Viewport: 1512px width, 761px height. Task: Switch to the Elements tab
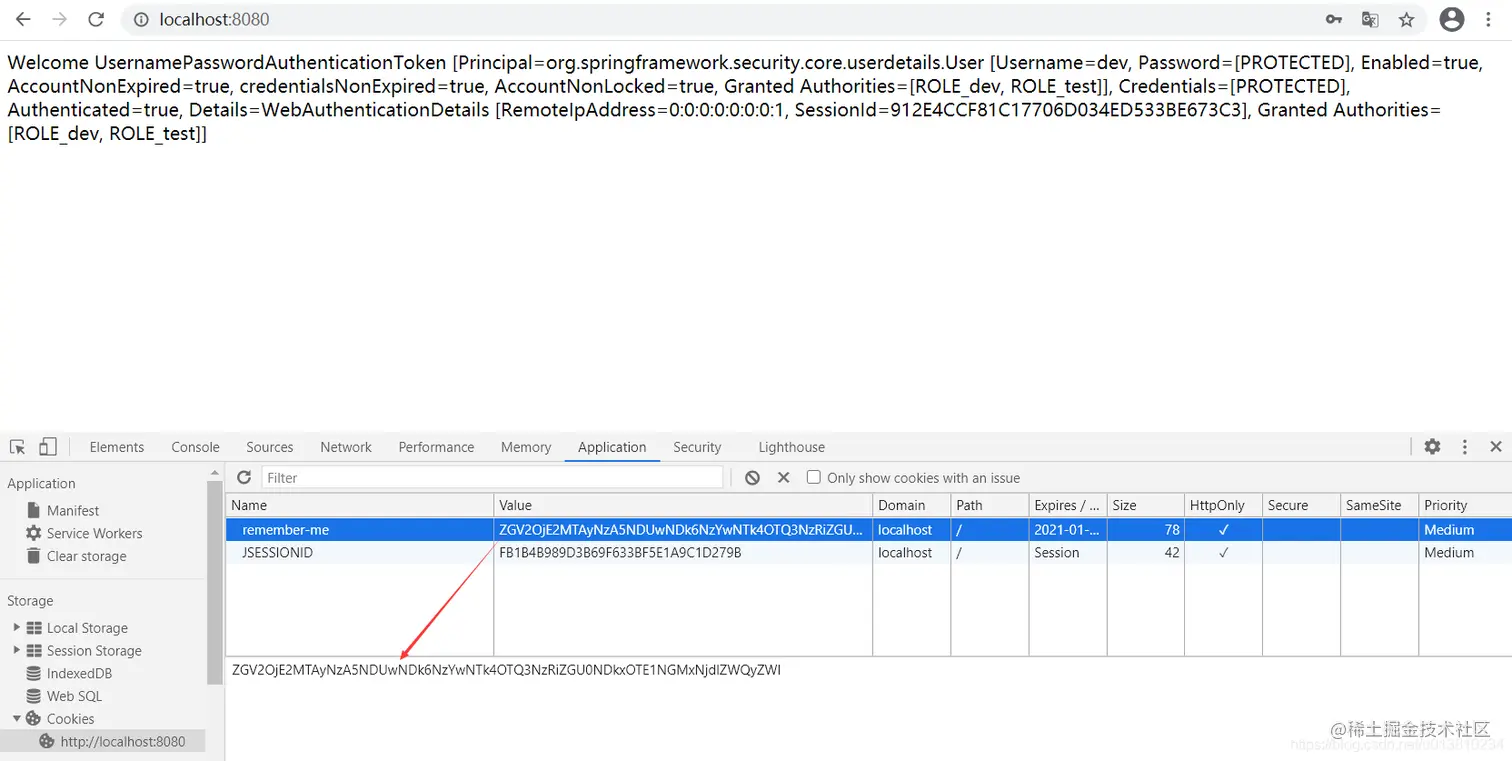coord(117,447)
